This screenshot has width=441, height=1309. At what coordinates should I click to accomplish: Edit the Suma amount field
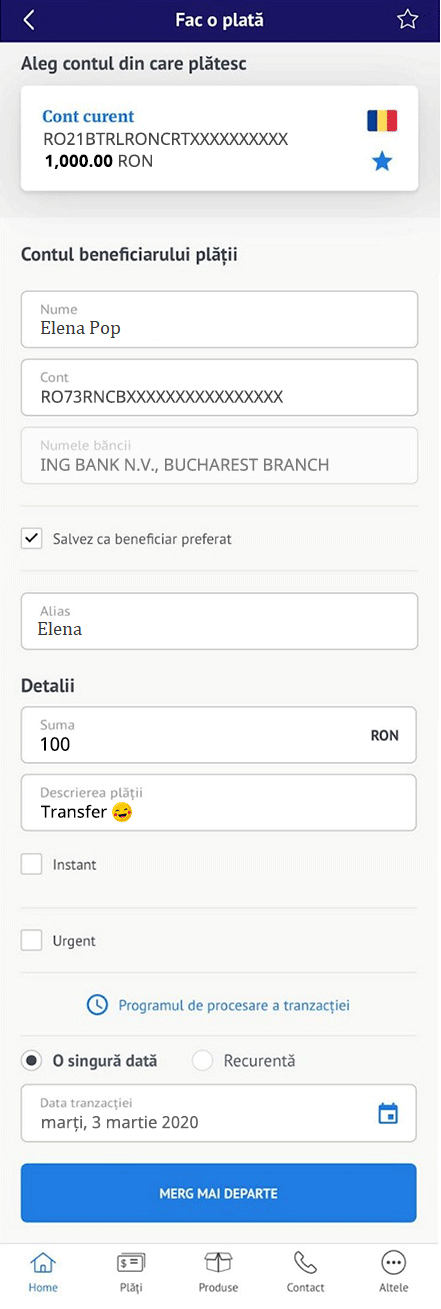[219, 736]
